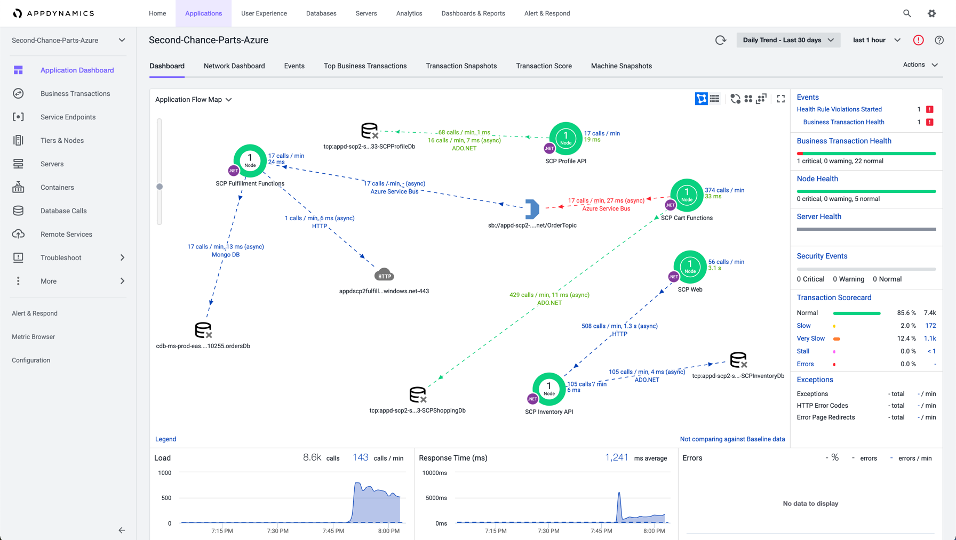
Task: Open the Dashboards & Reports menu
Action: [x=473, y=13]
